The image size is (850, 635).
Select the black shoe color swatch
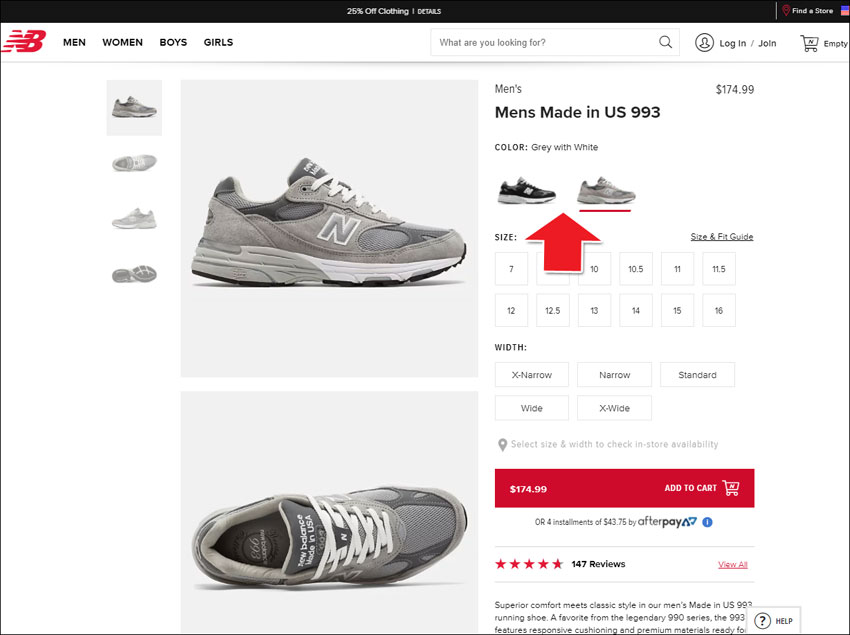click(x=526, y=190)
